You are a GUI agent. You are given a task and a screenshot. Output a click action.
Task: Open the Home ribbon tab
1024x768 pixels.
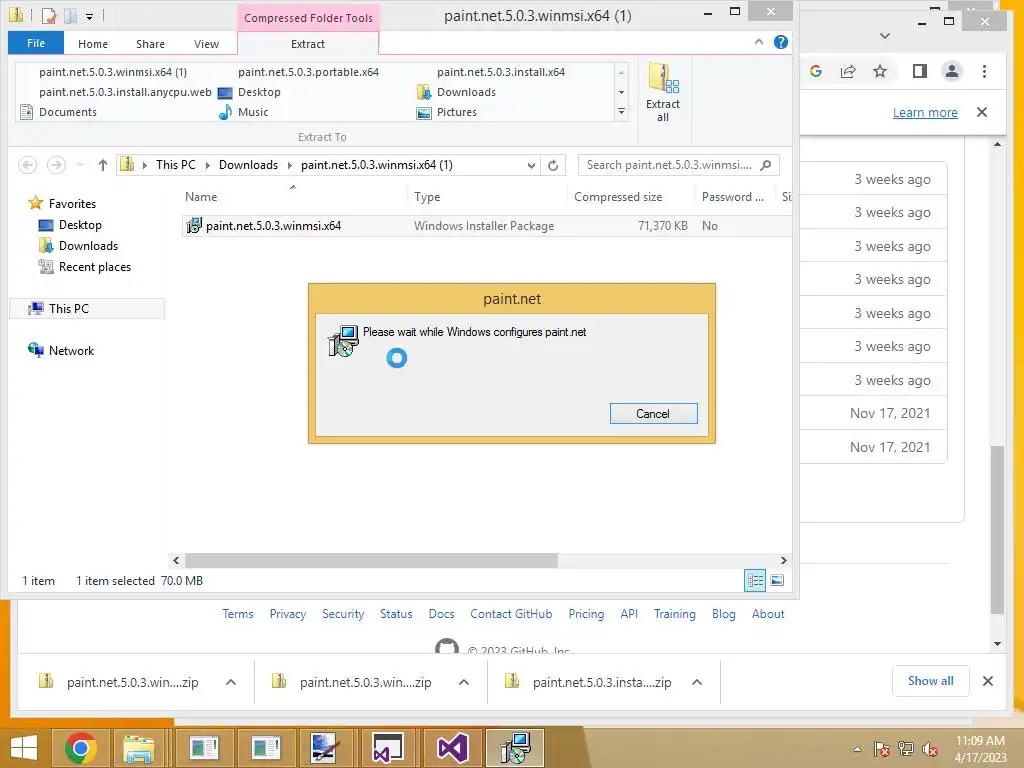[x=93, y=44]
